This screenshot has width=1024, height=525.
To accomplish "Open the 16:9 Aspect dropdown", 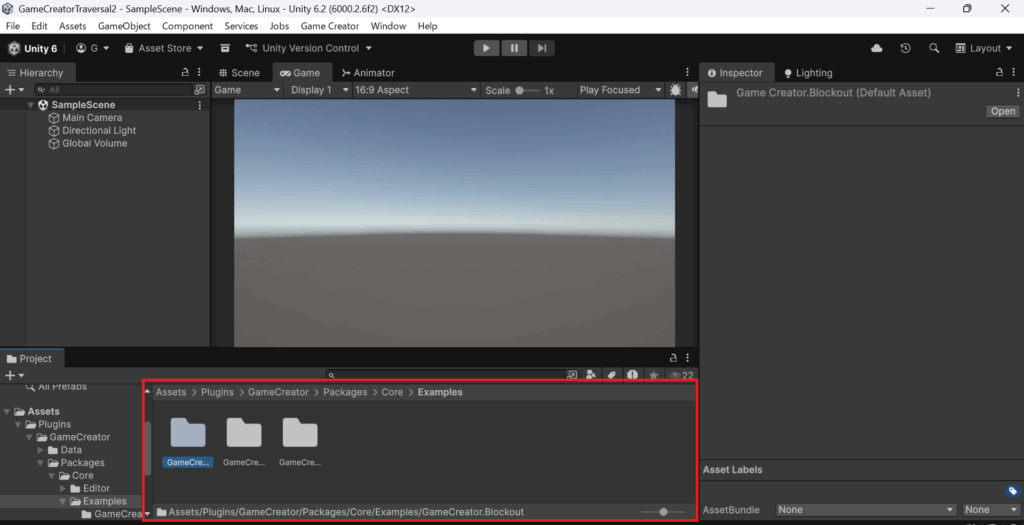I will point(416,90).
